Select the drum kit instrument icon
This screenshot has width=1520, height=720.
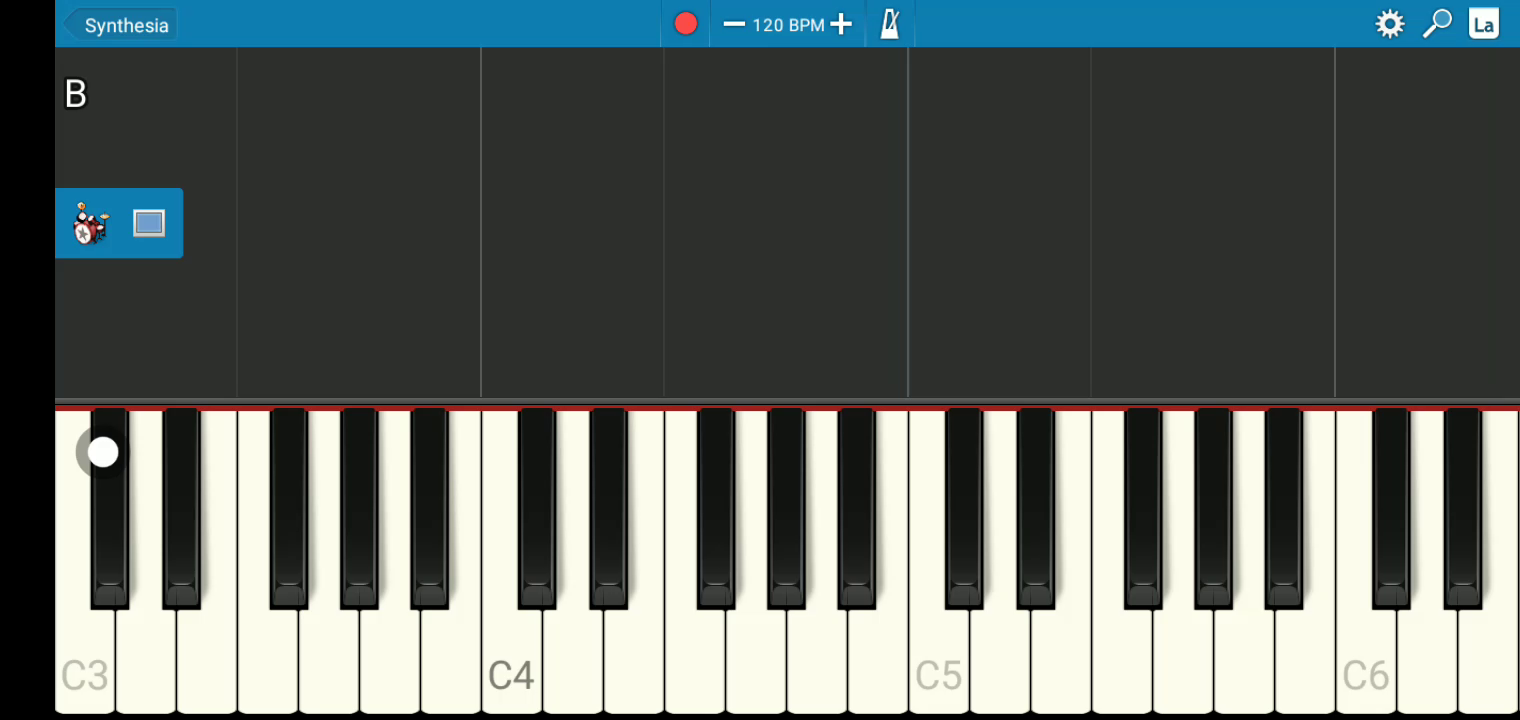tap(90, 223)
